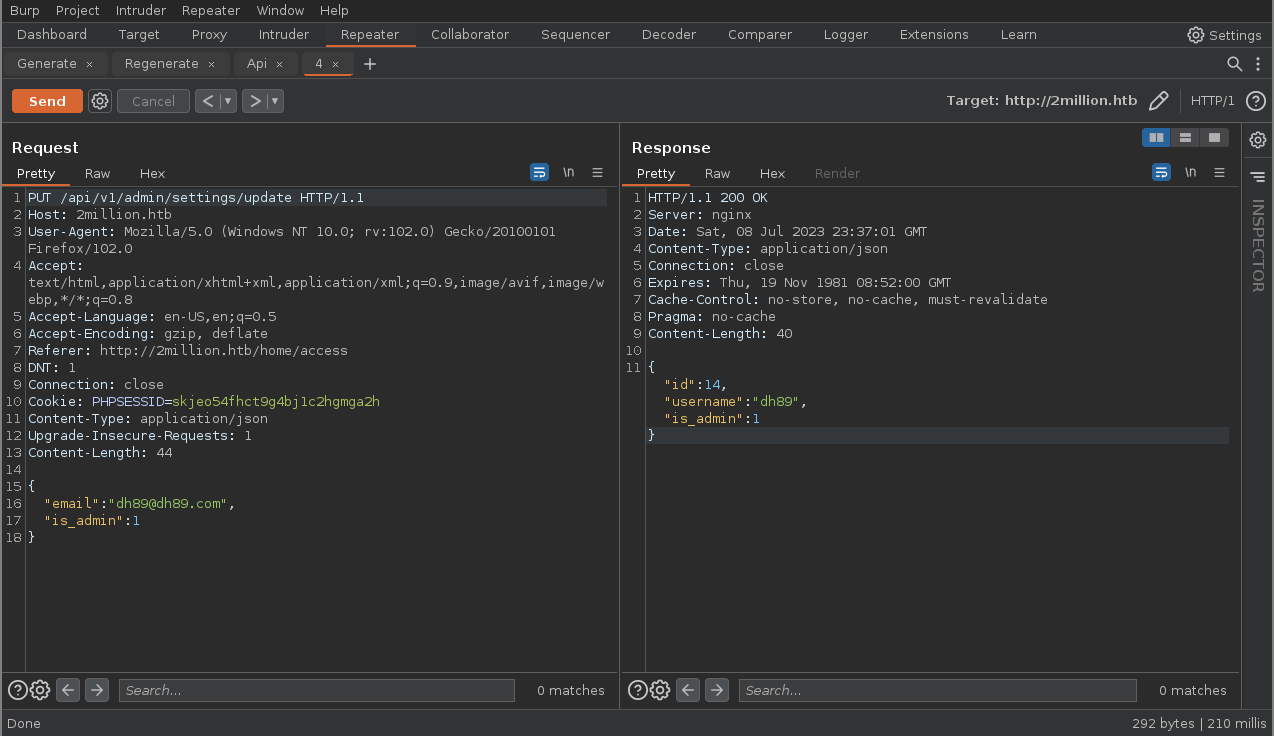Show response Hex view

[772, 173]
